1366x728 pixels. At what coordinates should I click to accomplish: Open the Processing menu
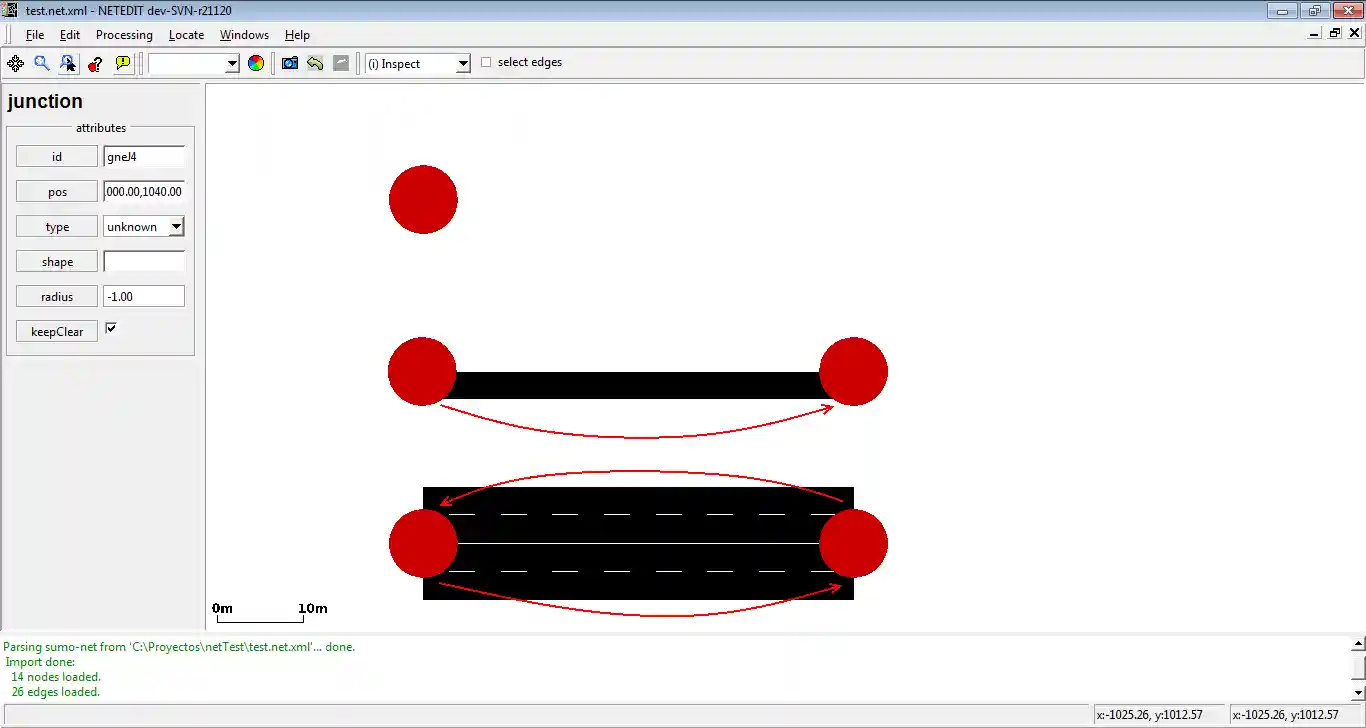click(x=124, y=35)
